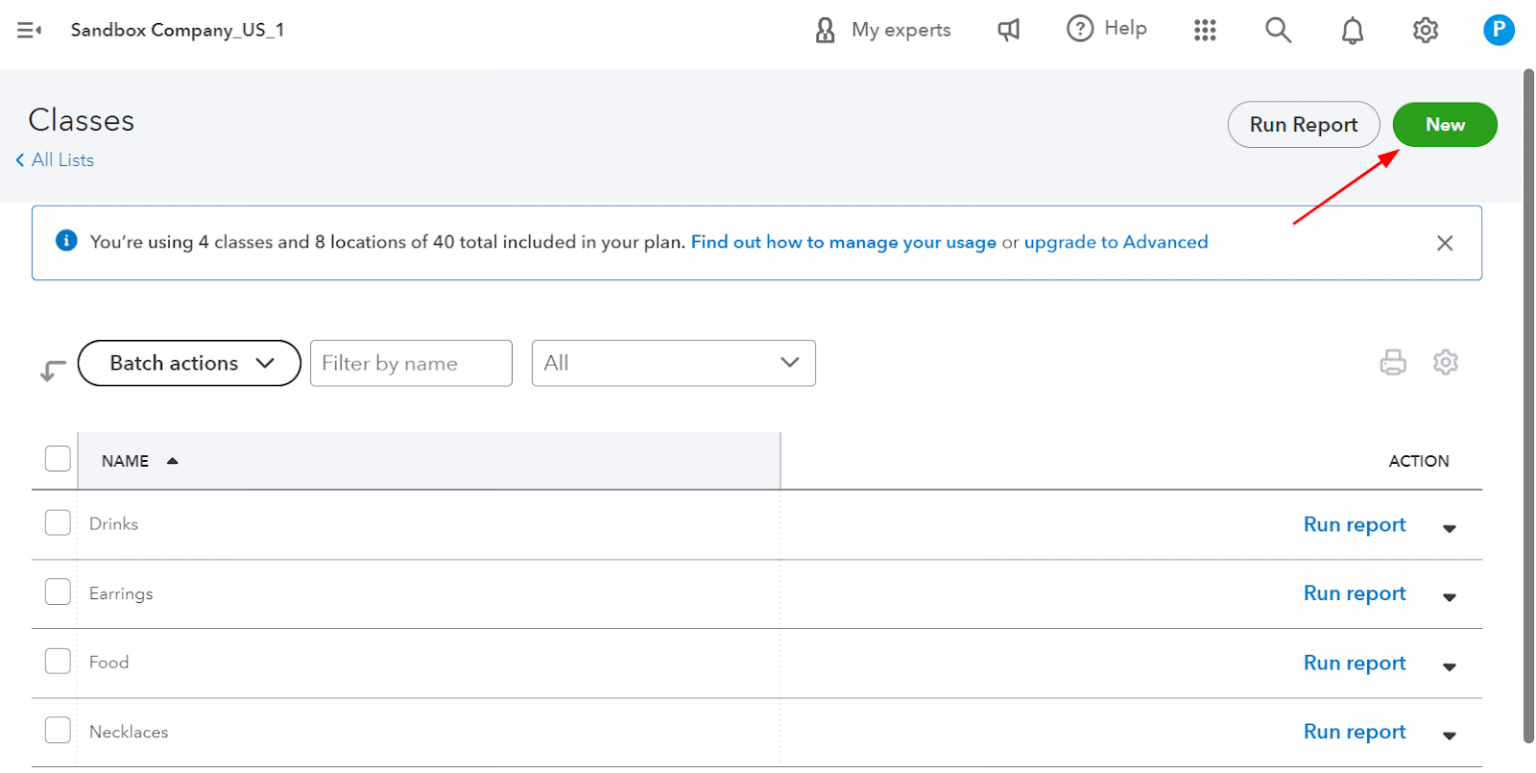Open the apps grid

click(1205, 30)
